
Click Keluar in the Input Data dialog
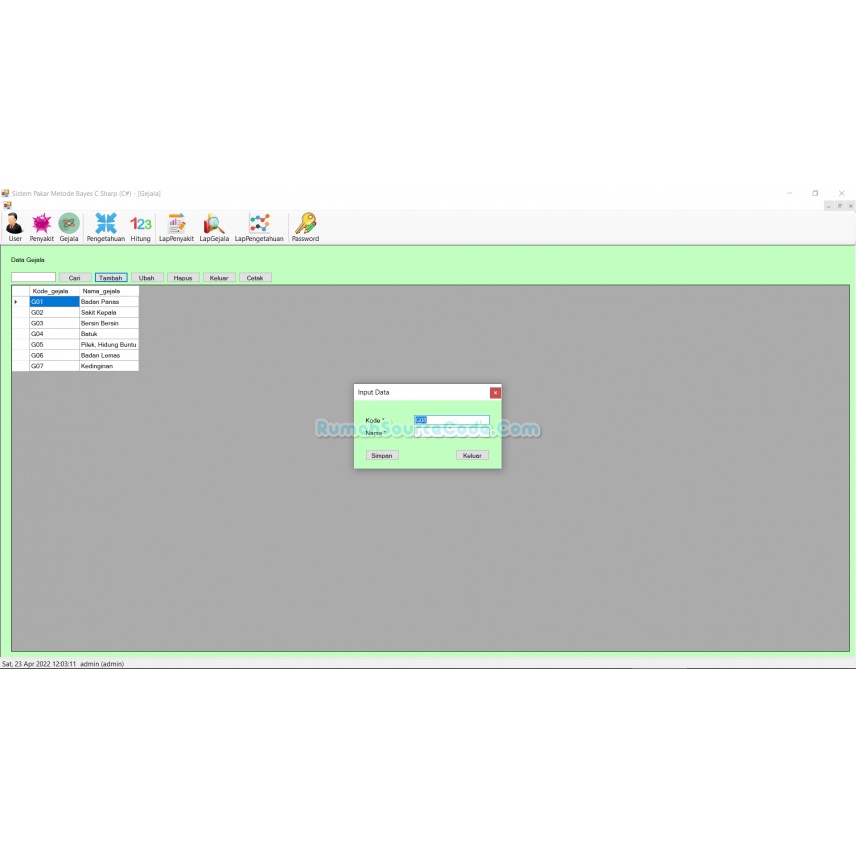(x=472, y=455)
